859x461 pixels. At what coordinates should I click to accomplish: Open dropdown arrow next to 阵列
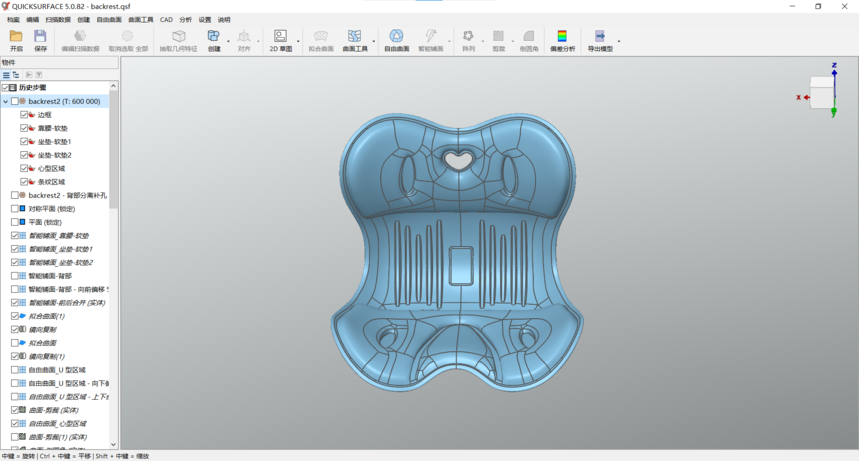(x=483, y=41)
